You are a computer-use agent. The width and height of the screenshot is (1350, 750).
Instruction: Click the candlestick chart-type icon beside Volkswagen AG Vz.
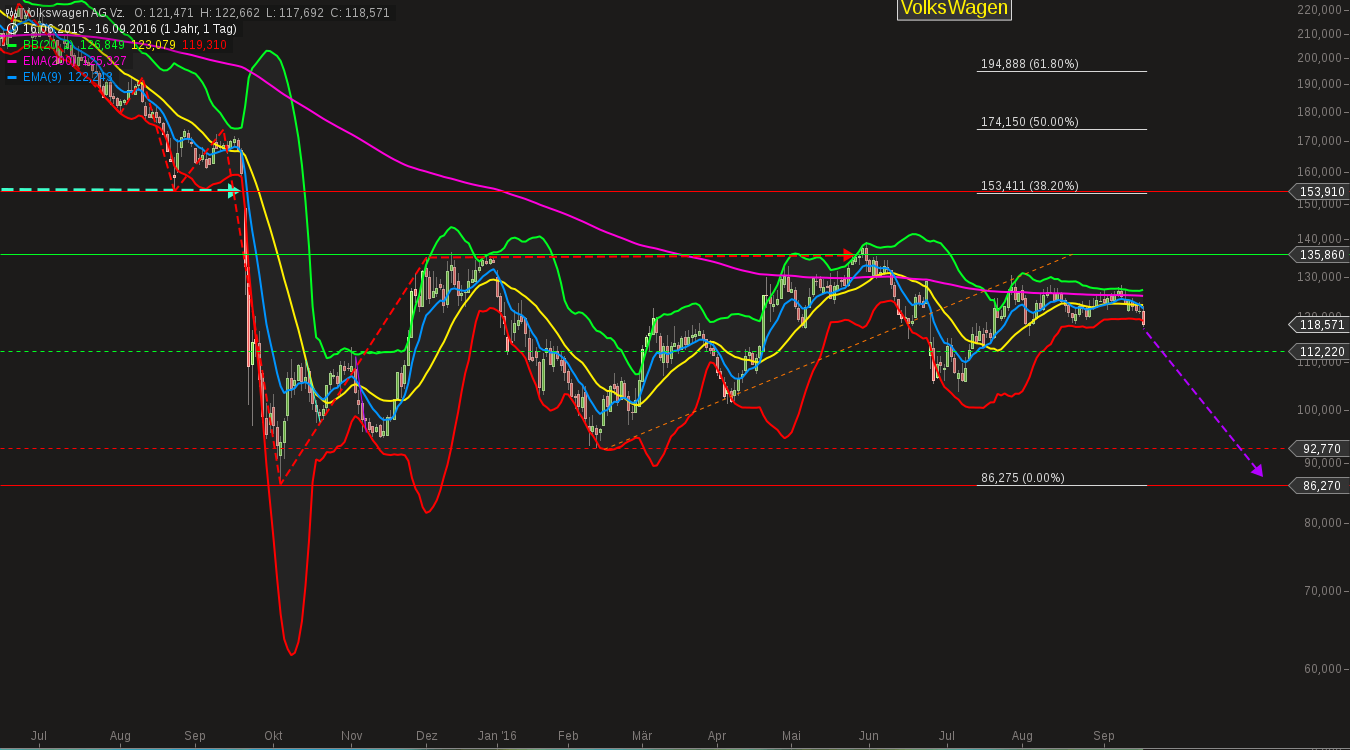(x=11, y=13)
